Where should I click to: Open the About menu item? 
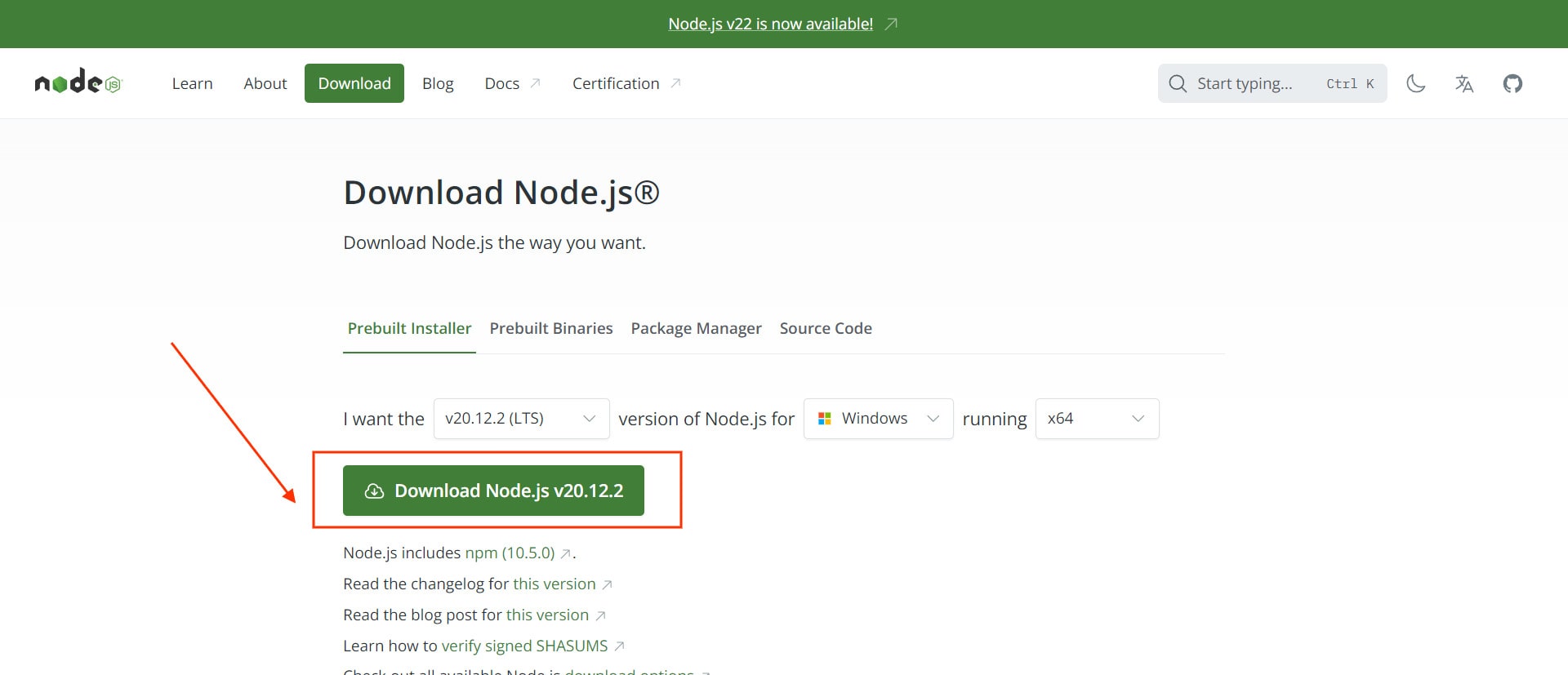265,83
